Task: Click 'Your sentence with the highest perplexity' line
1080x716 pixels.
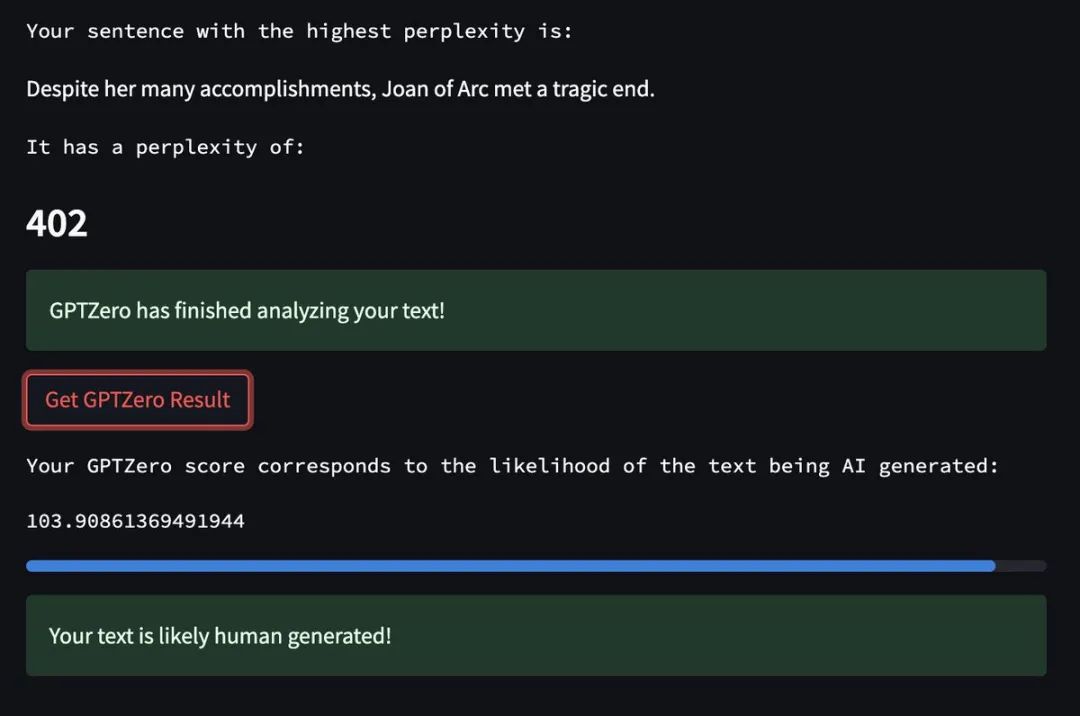Action: 299,32
